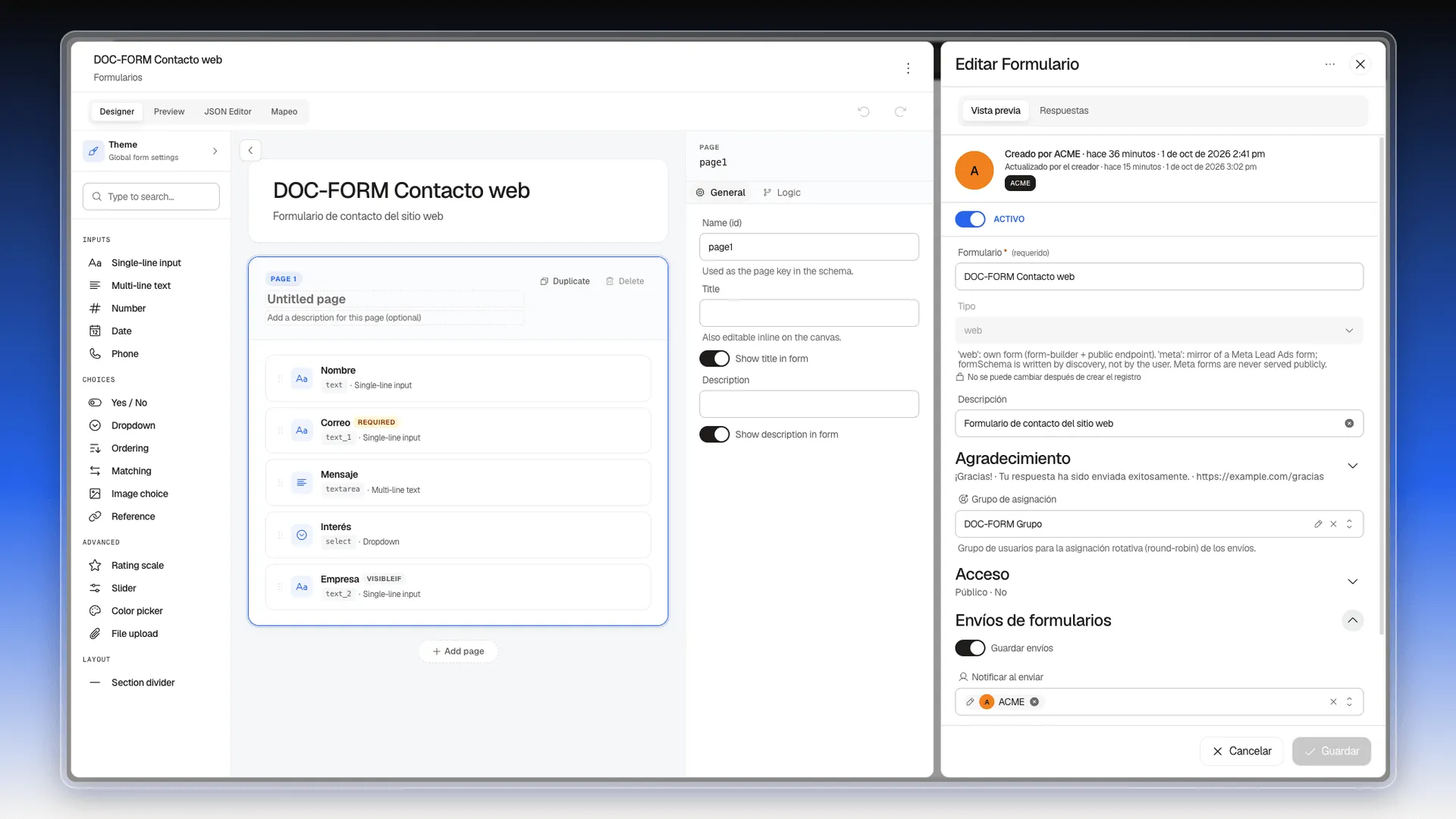Open the Respuestas tab

1063,111
